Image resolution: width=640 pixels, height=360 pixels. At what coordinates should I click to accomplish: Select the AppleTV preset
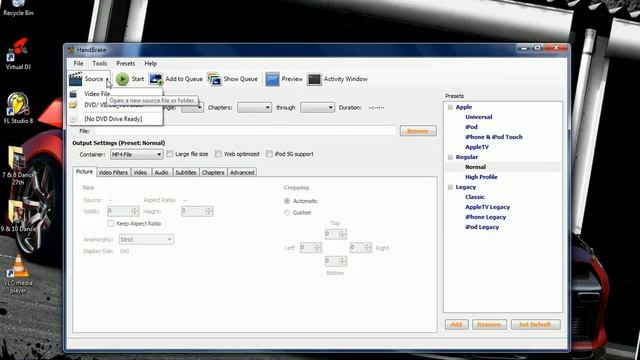pos(477,147)
